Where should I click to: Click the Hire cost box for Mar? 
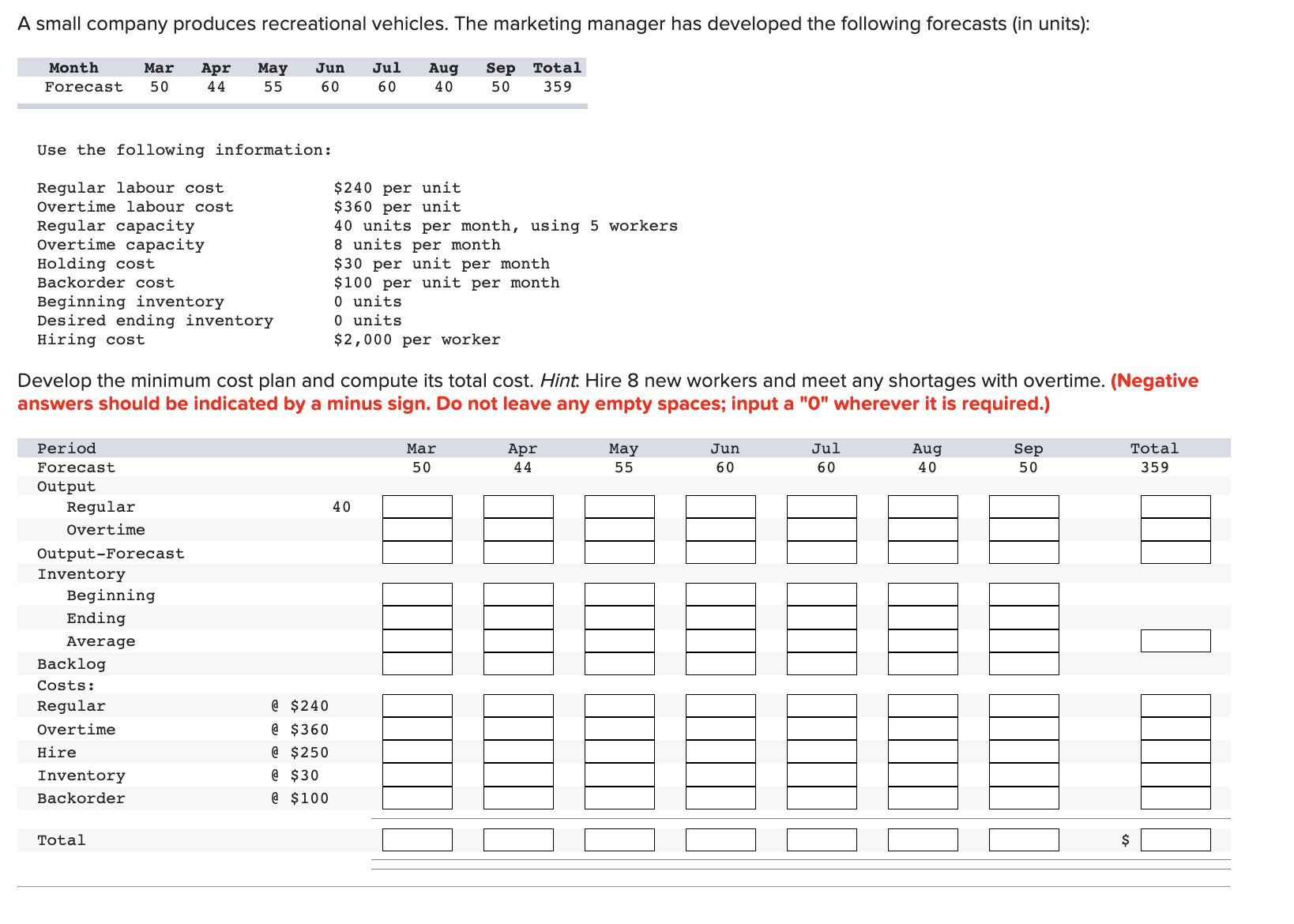click(417, 752)
